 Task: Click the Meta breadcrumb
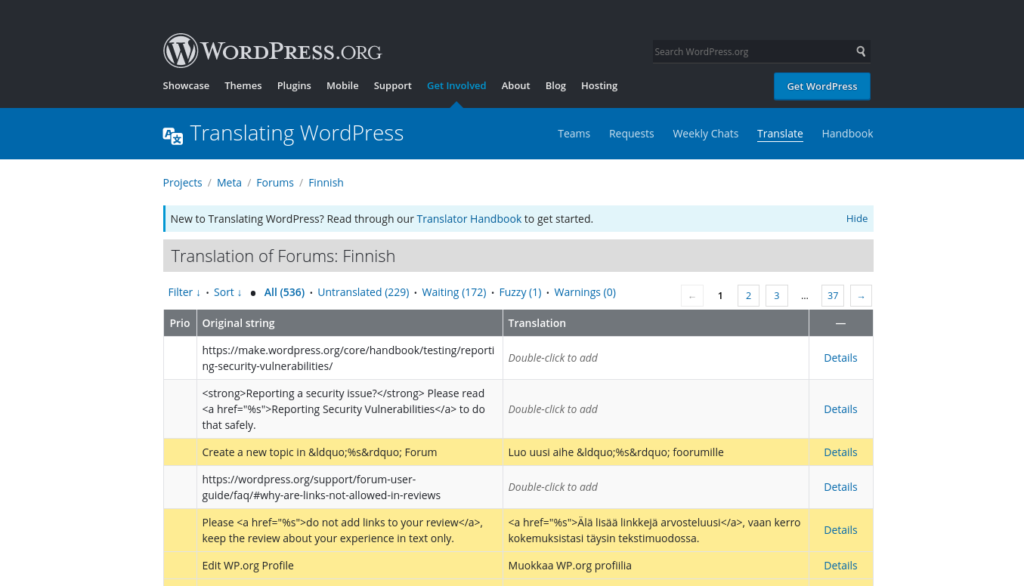coord(229,183)
